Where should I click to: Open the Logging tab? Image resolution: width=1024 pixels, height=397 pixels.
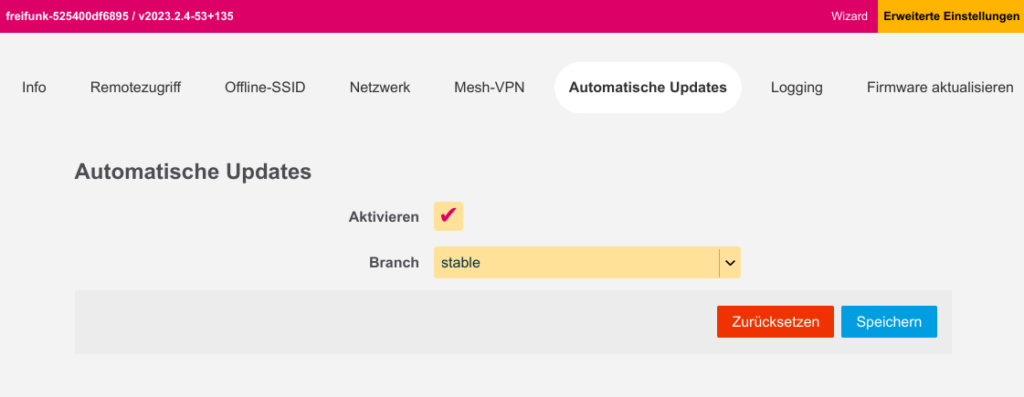[x=796, y=87]
